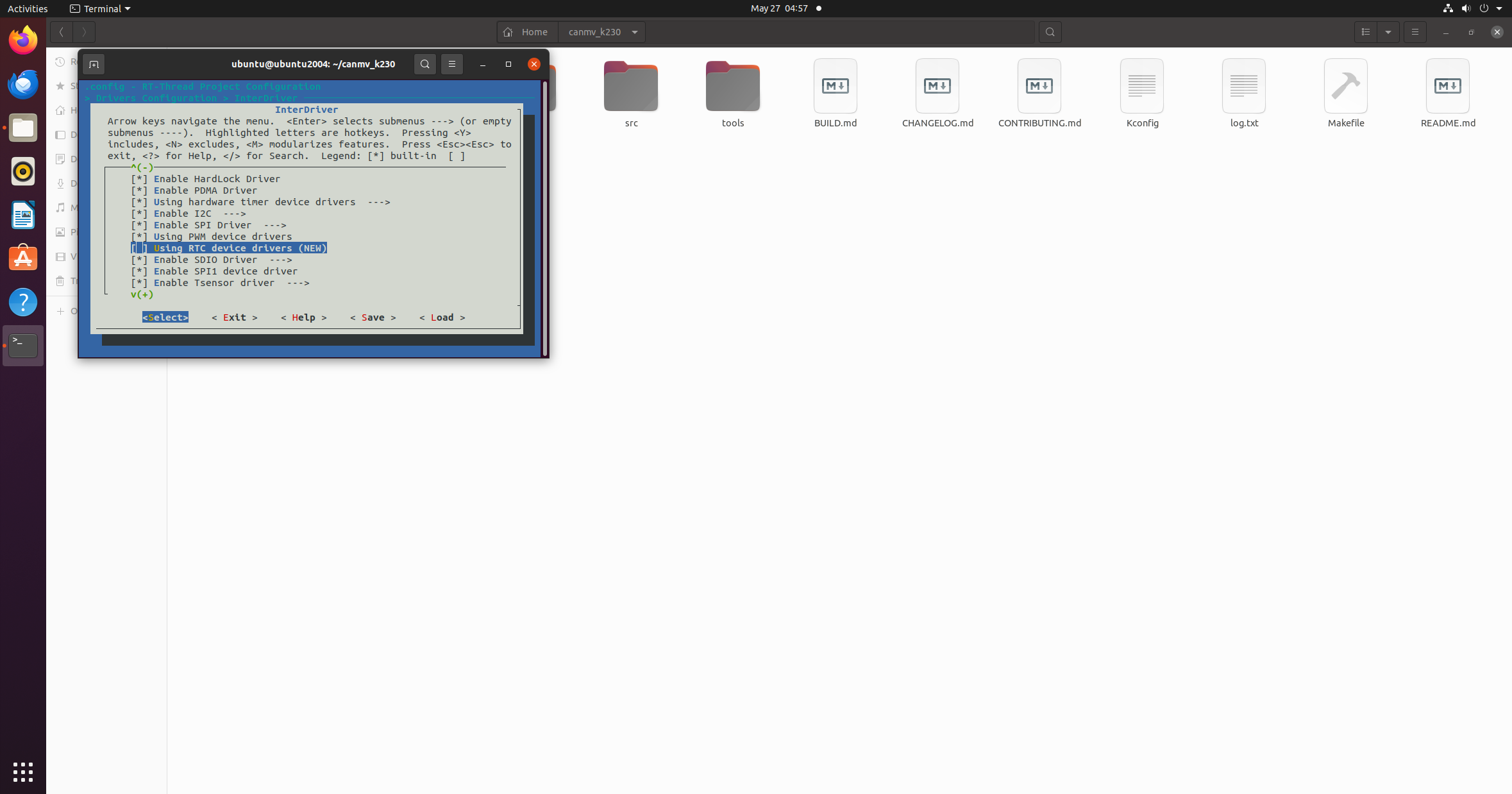Open Firefox from the dock
Image resolution: width=1512 pixels, height=794 pixels.
pyautogui.click(x=22, y=39)
